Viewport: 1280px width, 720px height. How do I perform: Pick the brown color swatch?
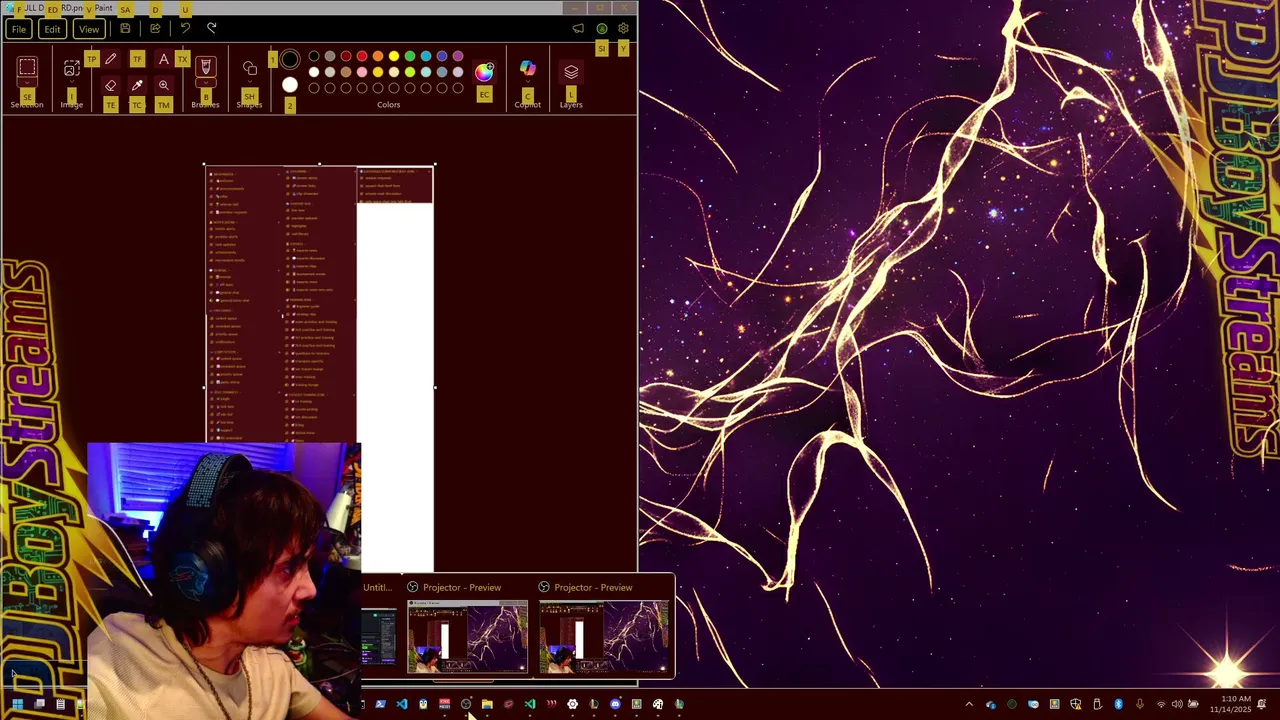(x=346, y=72)
